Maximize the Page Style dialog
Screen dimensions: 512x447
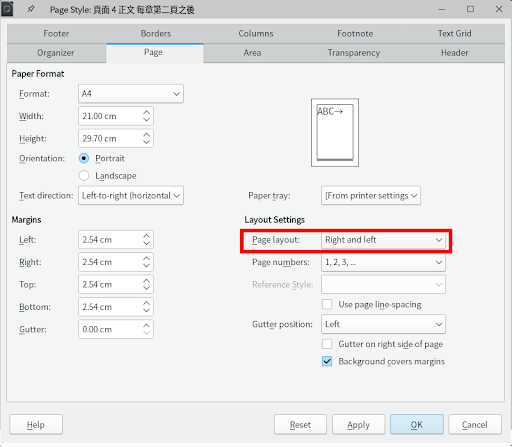click(x=470, y=9)
